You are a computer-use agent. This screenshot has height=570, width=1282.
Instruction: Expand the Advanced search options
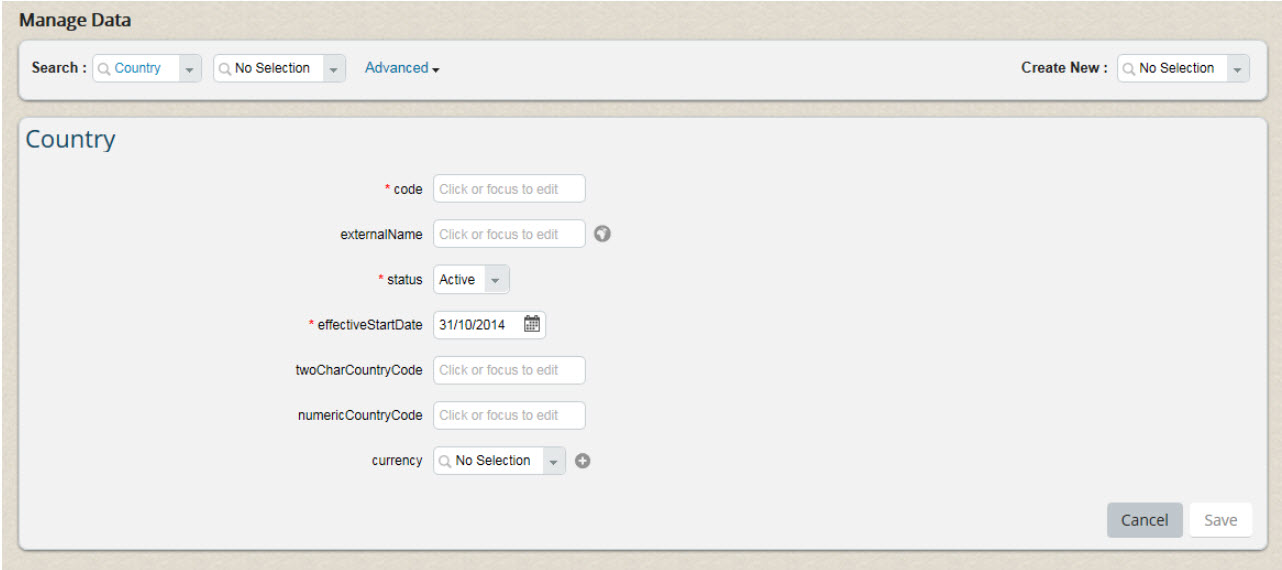pyautogui.click(x=403, y=68)
